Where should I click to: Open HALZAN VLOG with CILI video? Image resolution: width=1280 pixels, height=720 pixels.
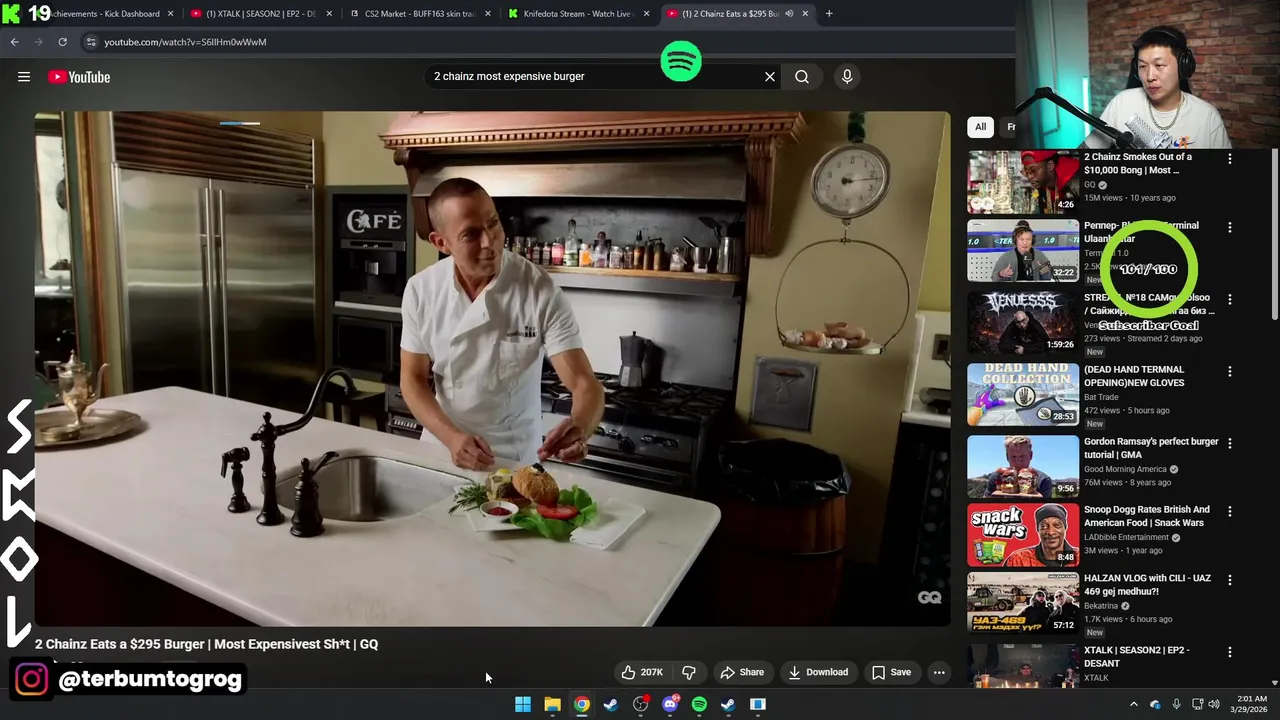[1147, 584]
